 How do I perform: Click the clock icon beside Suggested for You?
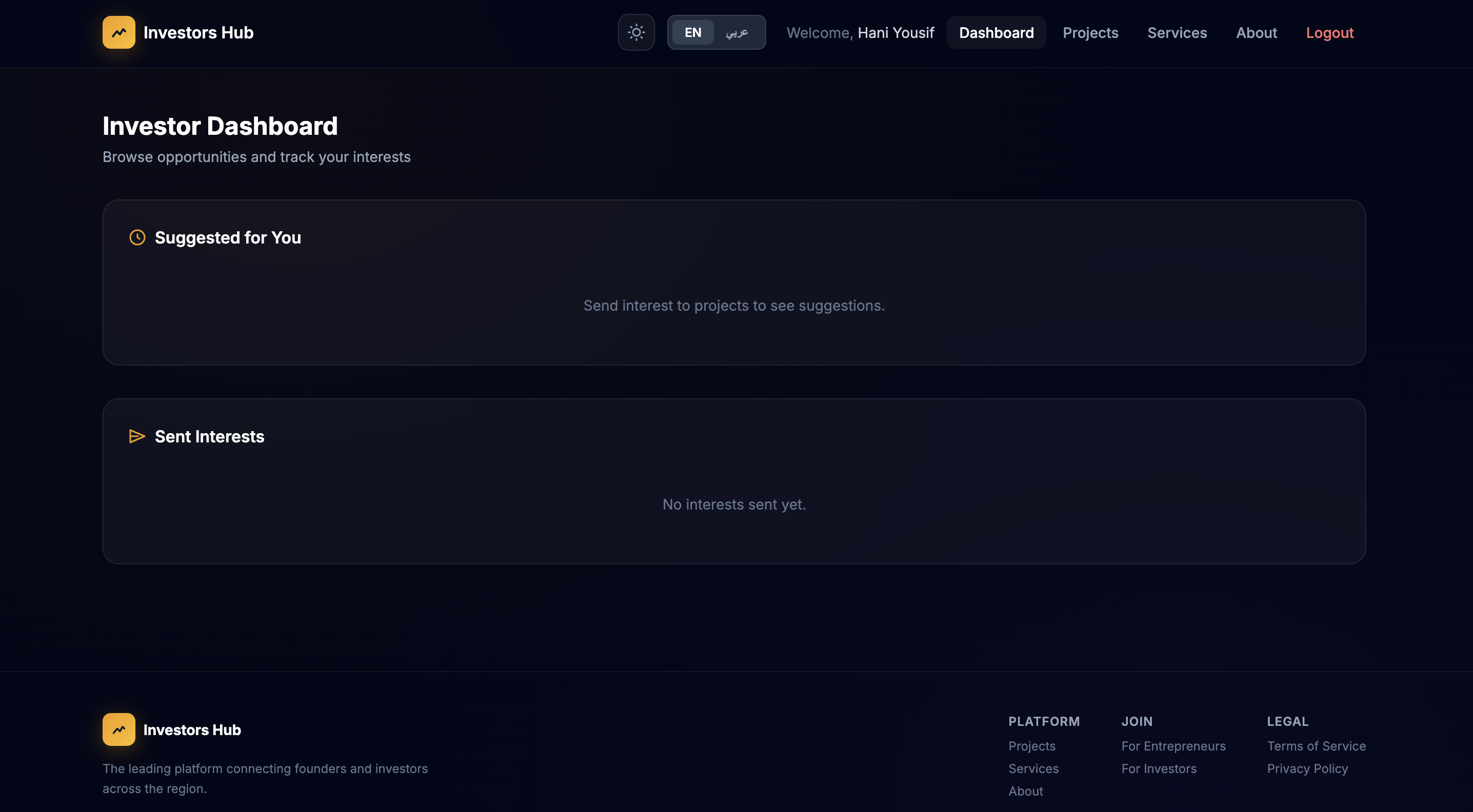tap(137, 237)
